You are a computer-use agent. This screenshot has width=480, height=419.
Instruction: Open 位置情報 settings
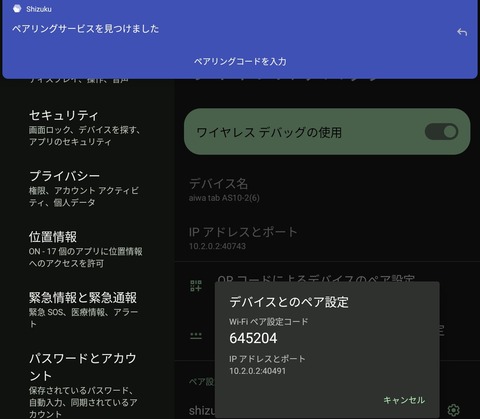click(87, 249)
